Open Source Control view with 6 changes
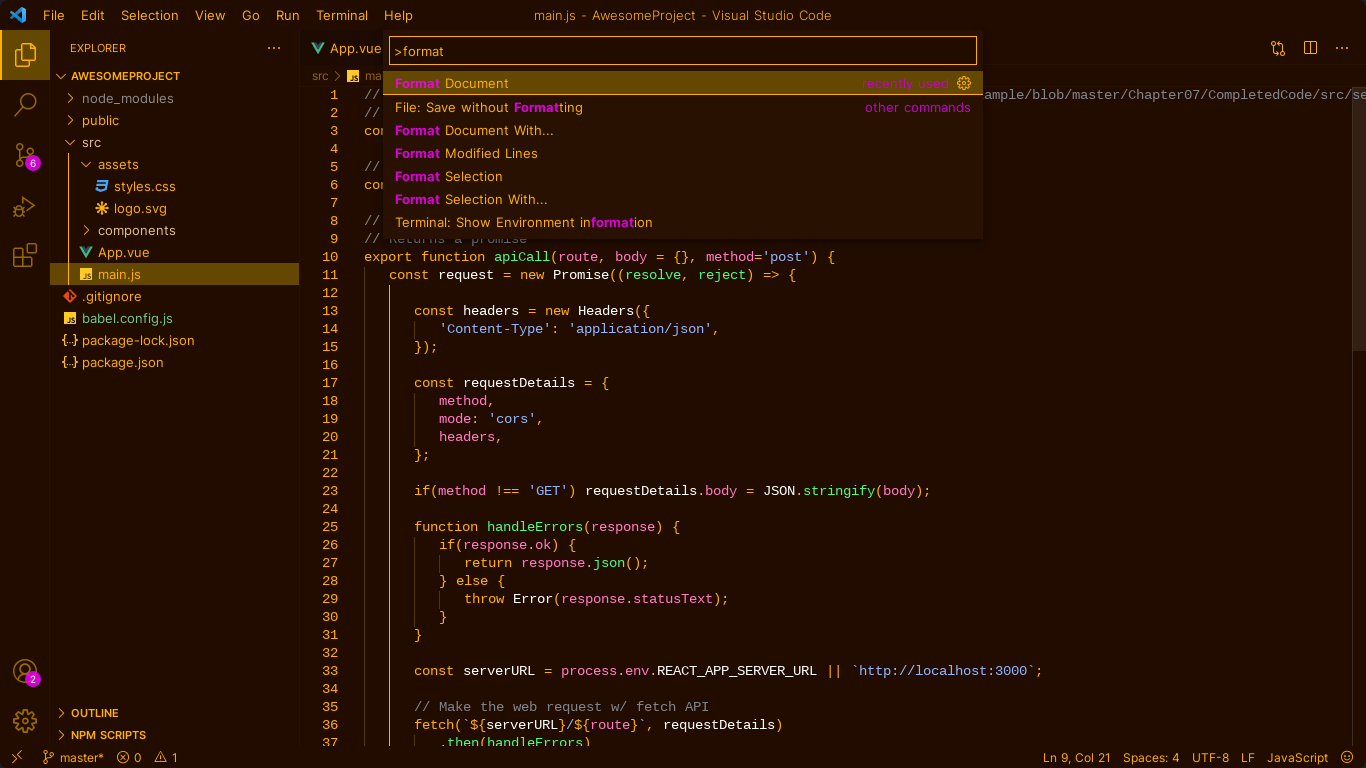This screenshot has width=1366, height=768. 25,155
